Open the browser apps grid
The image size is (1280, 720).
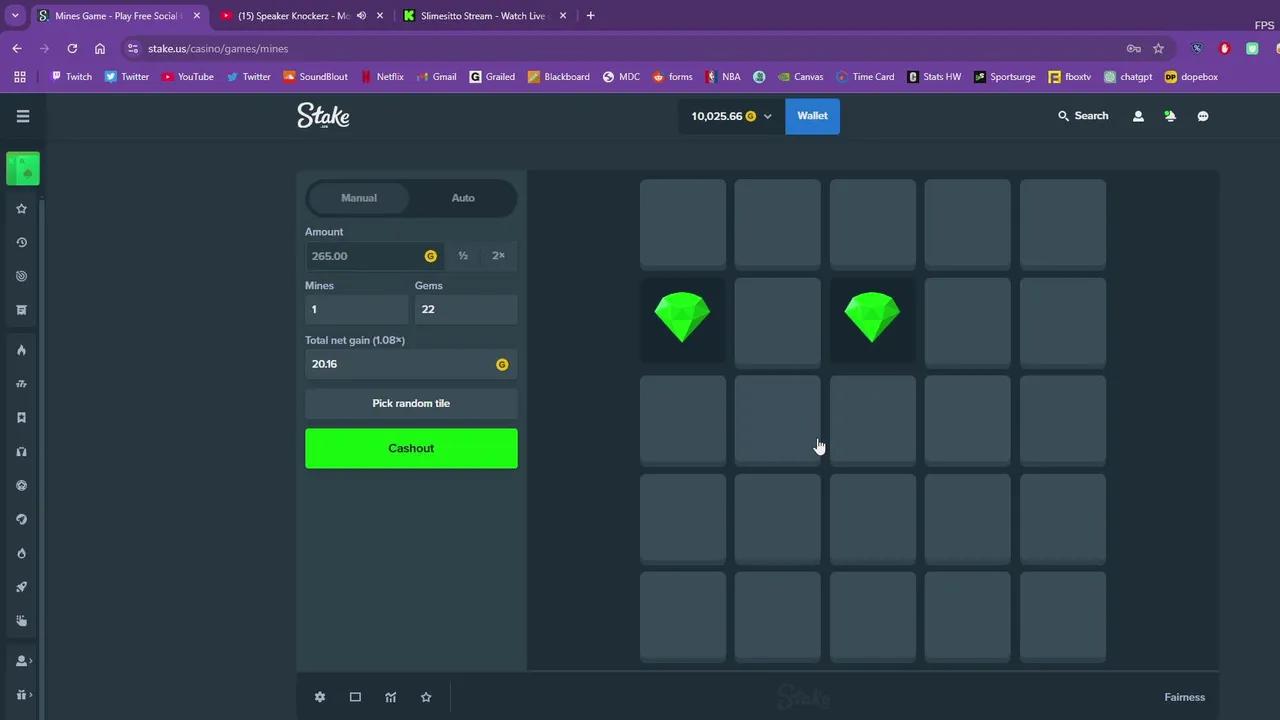pos(20,76)
